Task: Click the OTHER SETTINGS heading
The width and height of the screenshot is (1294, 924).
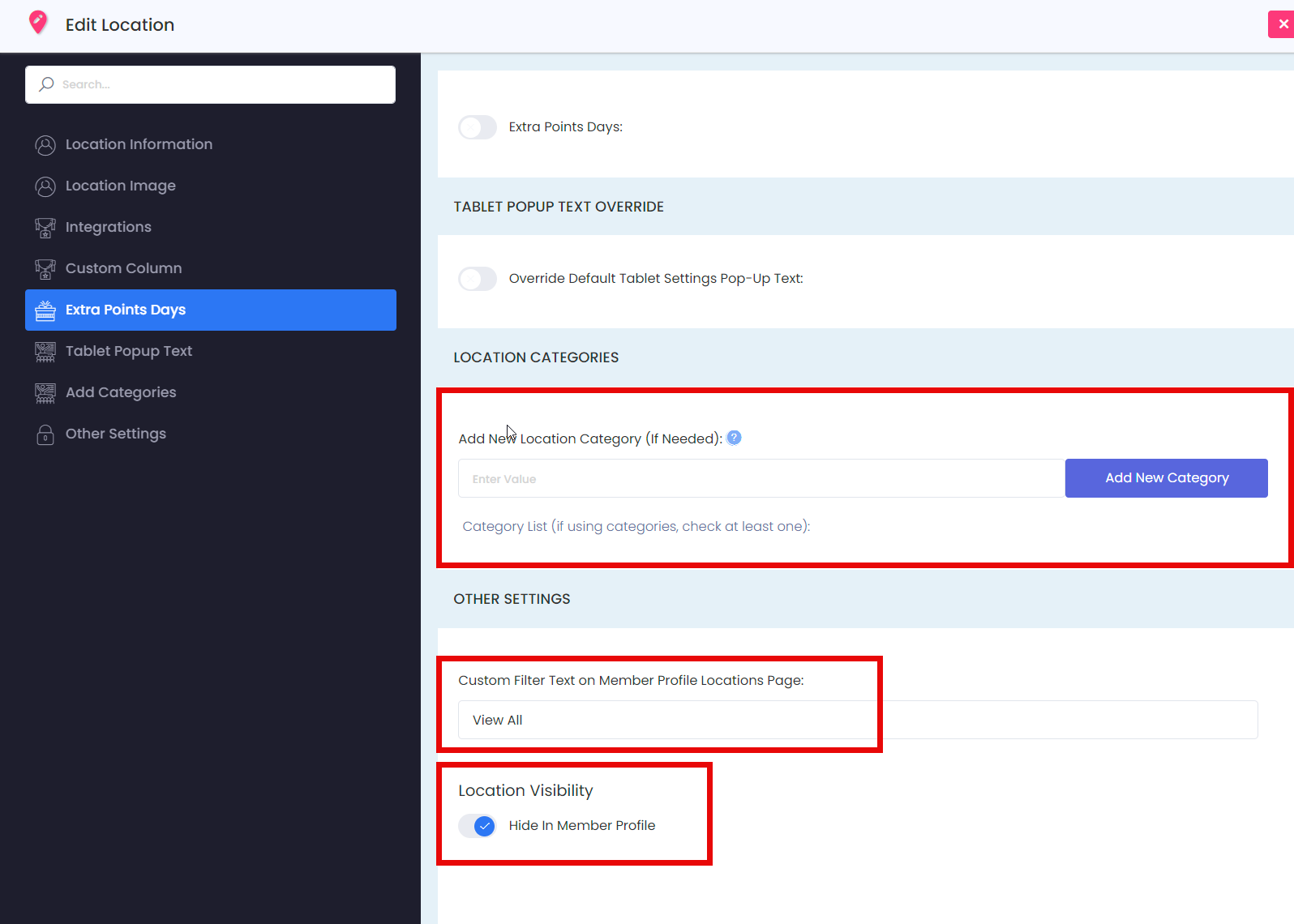Action: click(512, 599)
